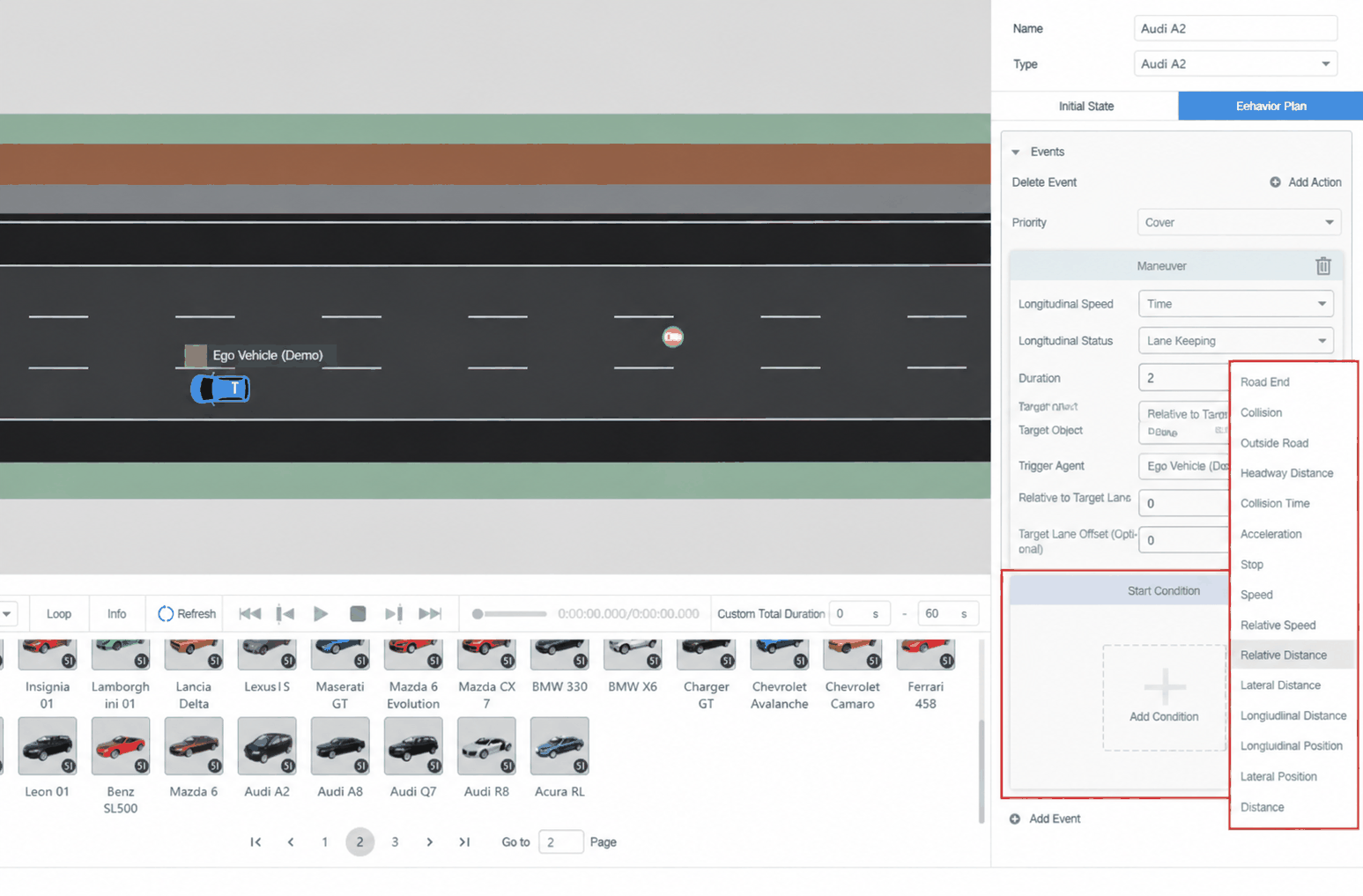Select the blue ego vehicle on road
Viewport: 1363px width, 896px height.
tap(220, 389)
